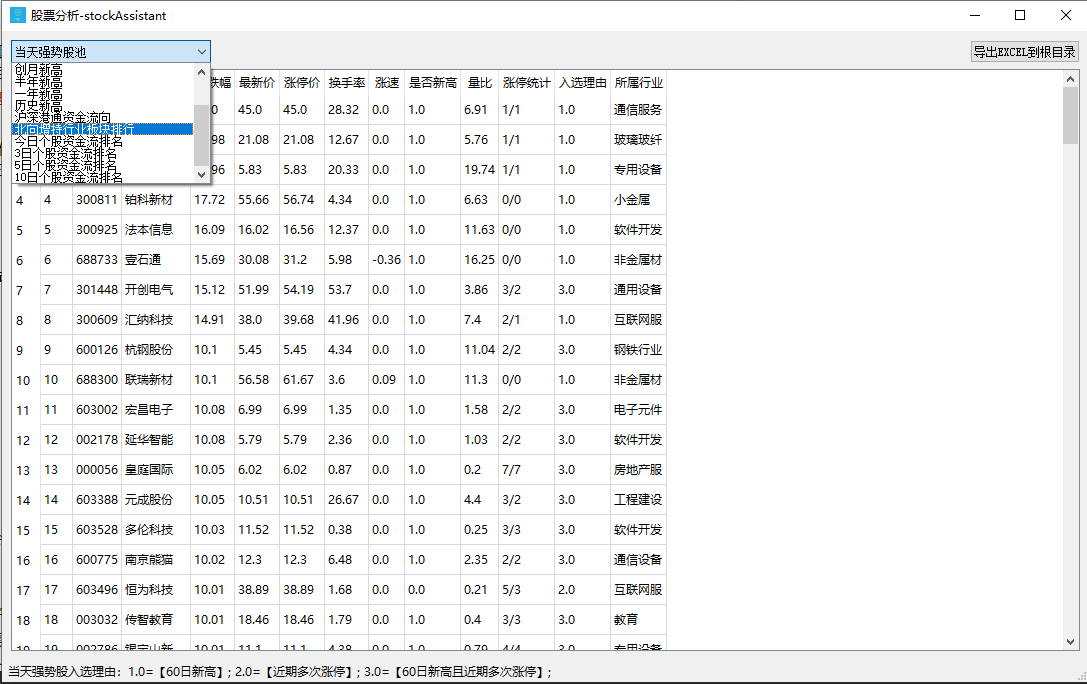Click the dropdown list's scroll-up arrow
The height and width of the screenshot is (684, 1087).
tap(202, 73)
